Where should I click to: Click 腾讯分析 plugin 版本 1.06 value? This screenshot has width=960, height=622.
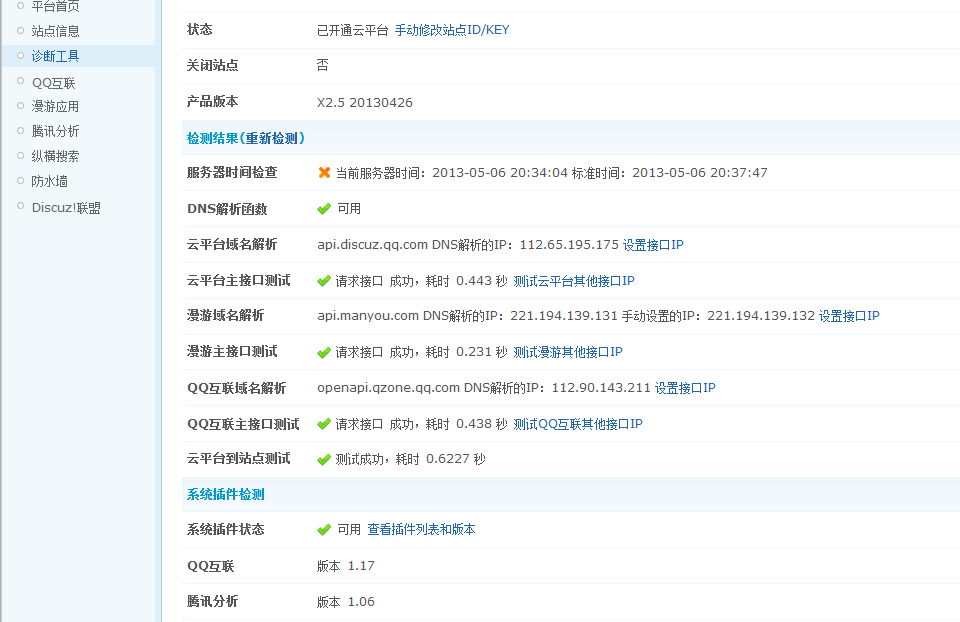click(345, 602)
